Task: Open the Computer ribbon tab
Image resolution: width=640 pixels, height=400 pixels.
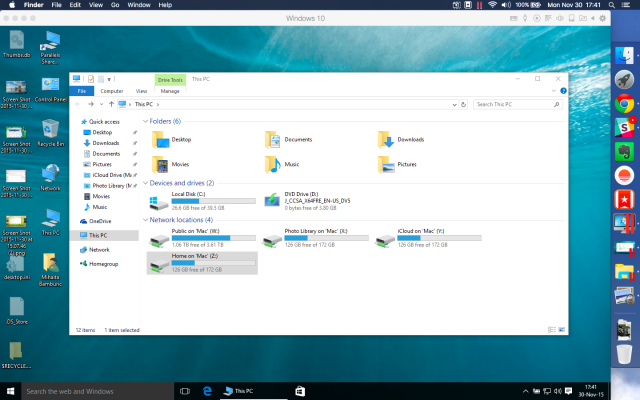Action: point(112,91)
